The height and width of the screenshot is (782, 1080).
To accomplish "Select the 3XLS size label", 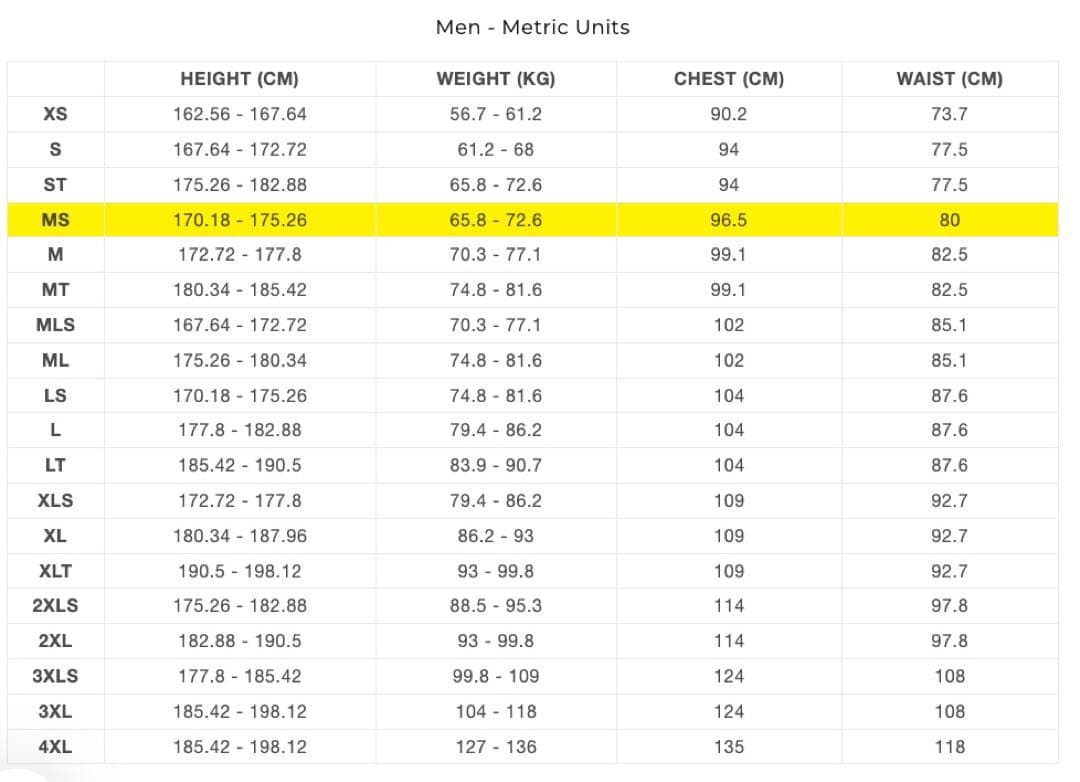I will pyautogui.click(x=55, y=677).
